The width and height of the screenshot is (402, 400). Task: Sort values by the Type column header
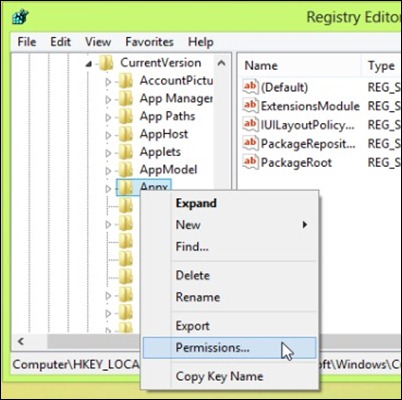382,66
